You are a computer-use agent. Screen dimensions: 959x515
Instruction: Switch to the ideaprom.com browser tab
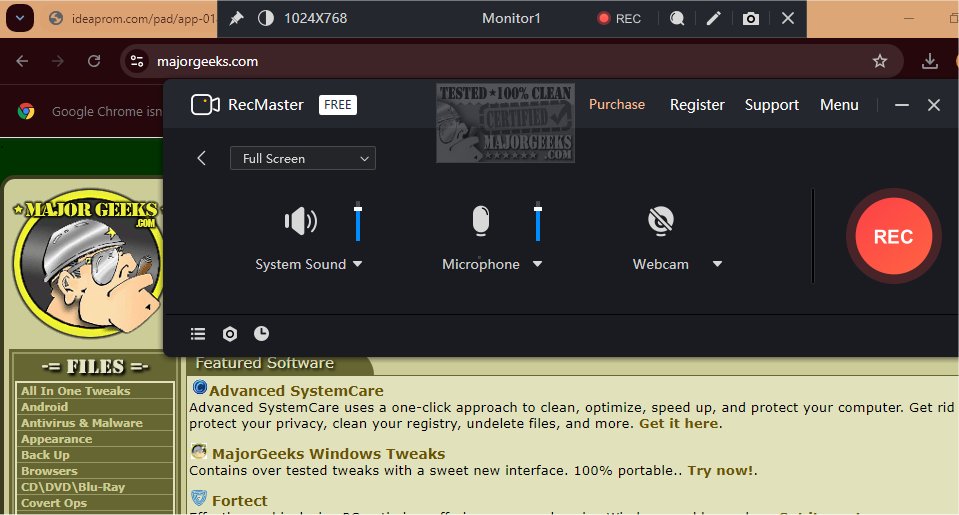click(131, 18)
